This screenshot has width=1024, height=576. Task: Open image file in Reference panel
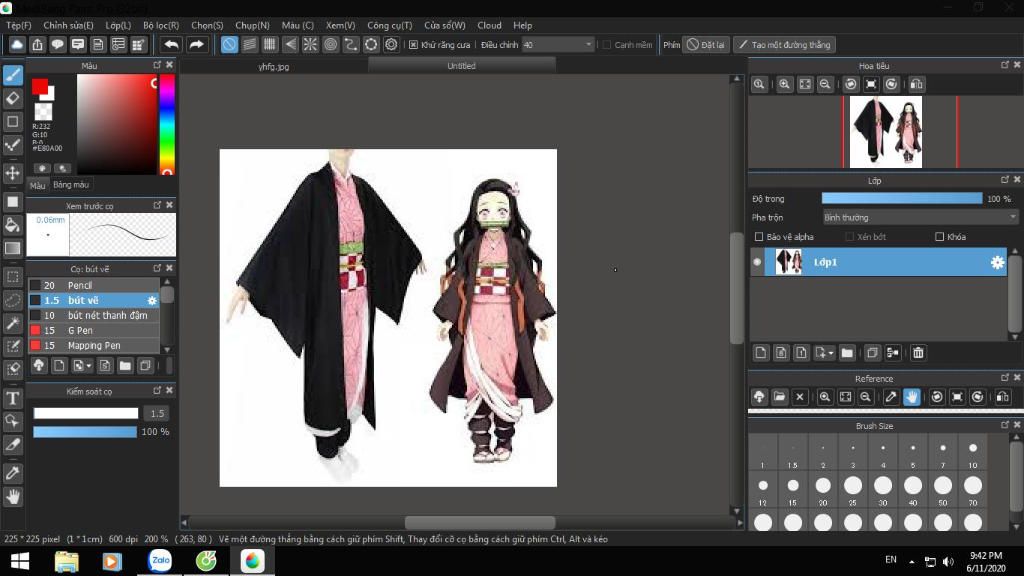pos(779,397)
